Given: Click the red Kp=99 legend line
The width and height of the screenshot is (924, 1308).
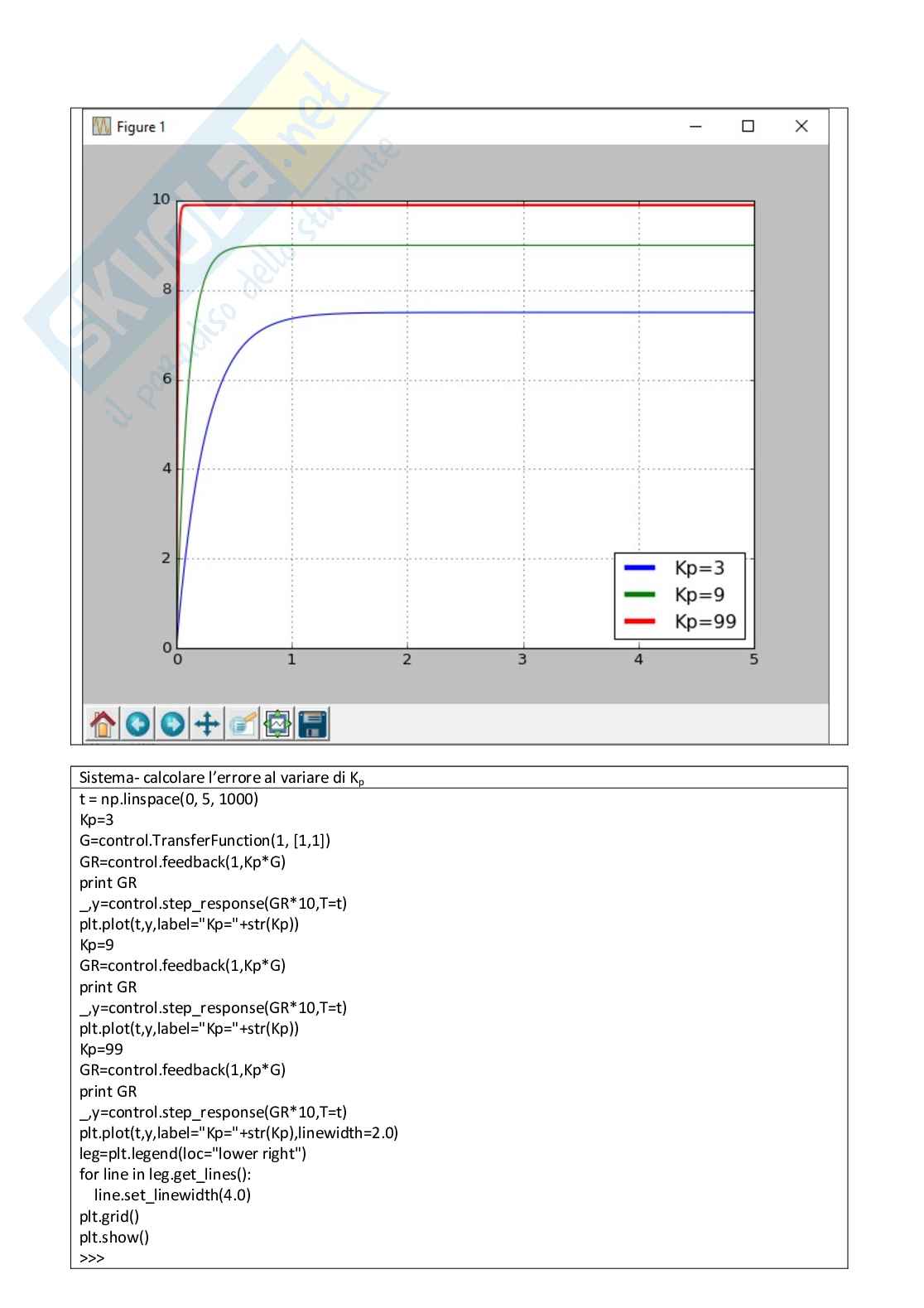Looking at the screenshot, I should click(639, 622).
